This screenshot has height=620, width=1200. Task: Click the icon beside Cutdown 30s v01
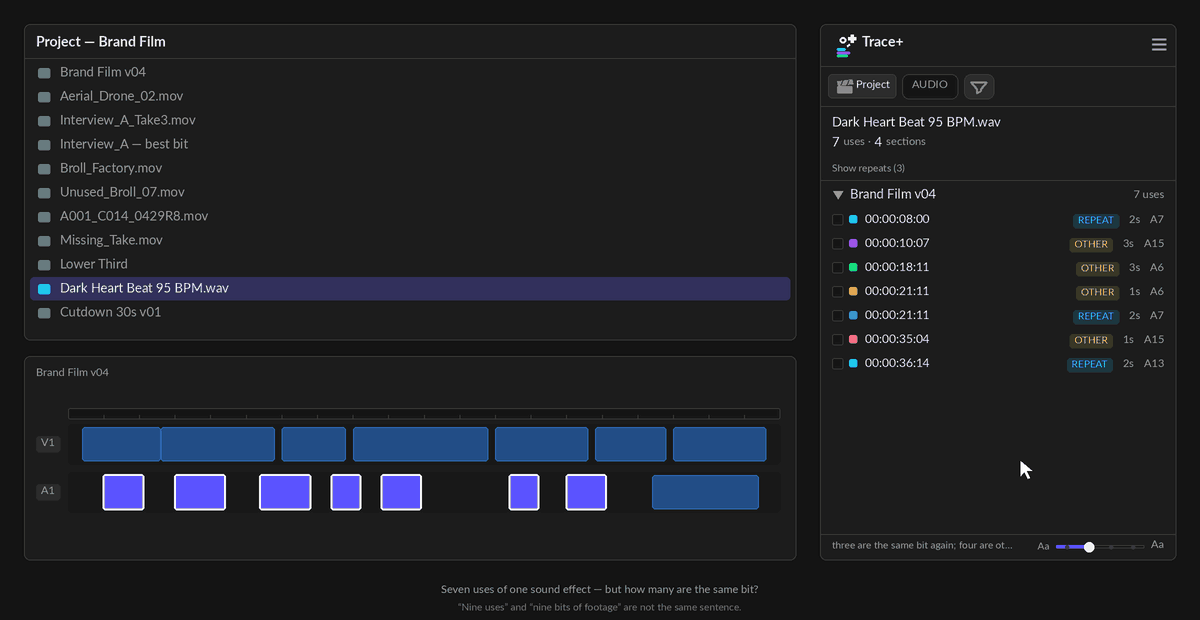[44, 313]
